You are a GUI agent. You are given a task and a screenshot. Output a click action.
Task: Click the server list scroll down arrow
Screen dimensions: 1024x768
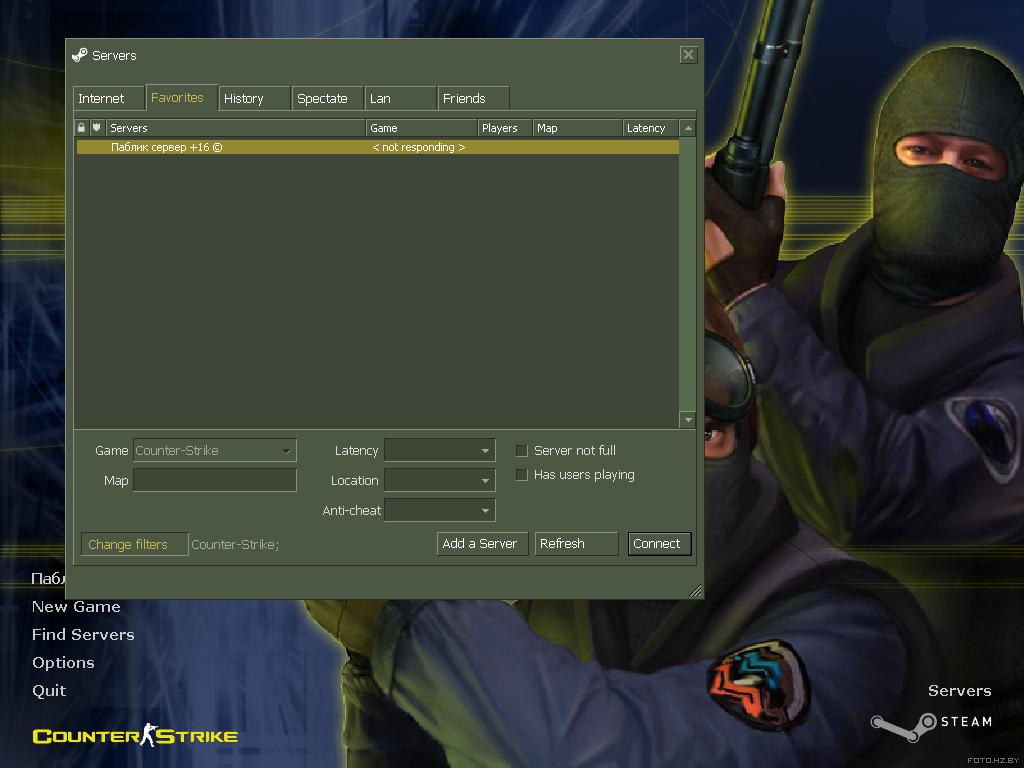click(688, 419)
